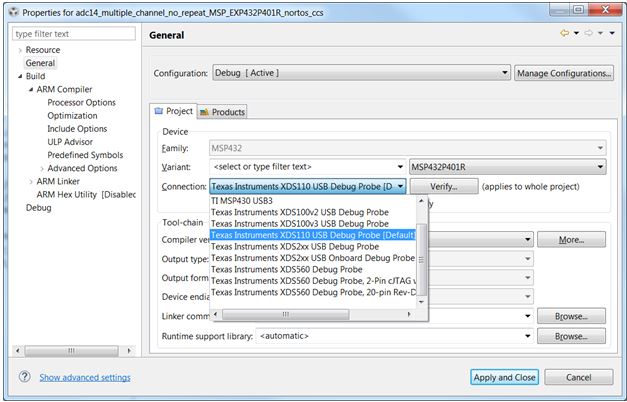
Task: Collapse the ARM Compiler tree node
Action: [x=30, y=89]
